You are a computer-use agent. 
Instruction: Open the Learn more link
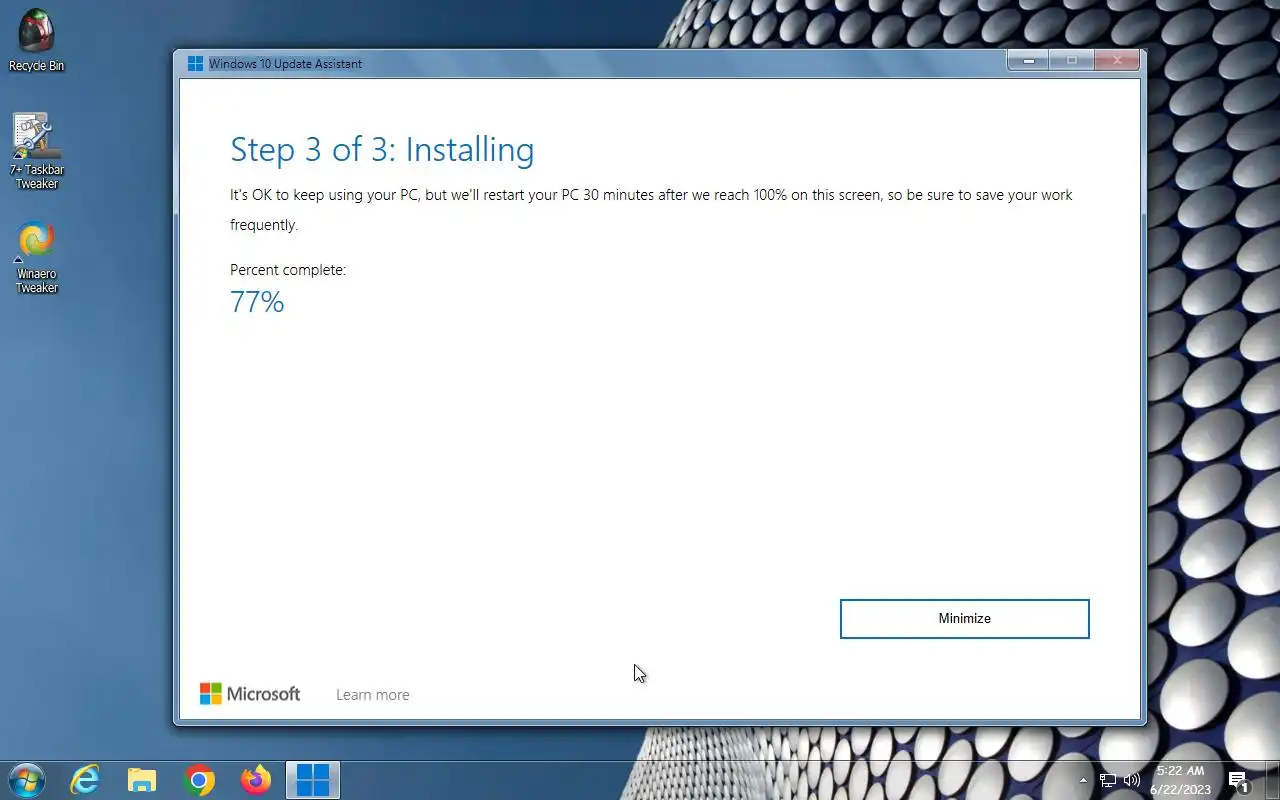372,695
